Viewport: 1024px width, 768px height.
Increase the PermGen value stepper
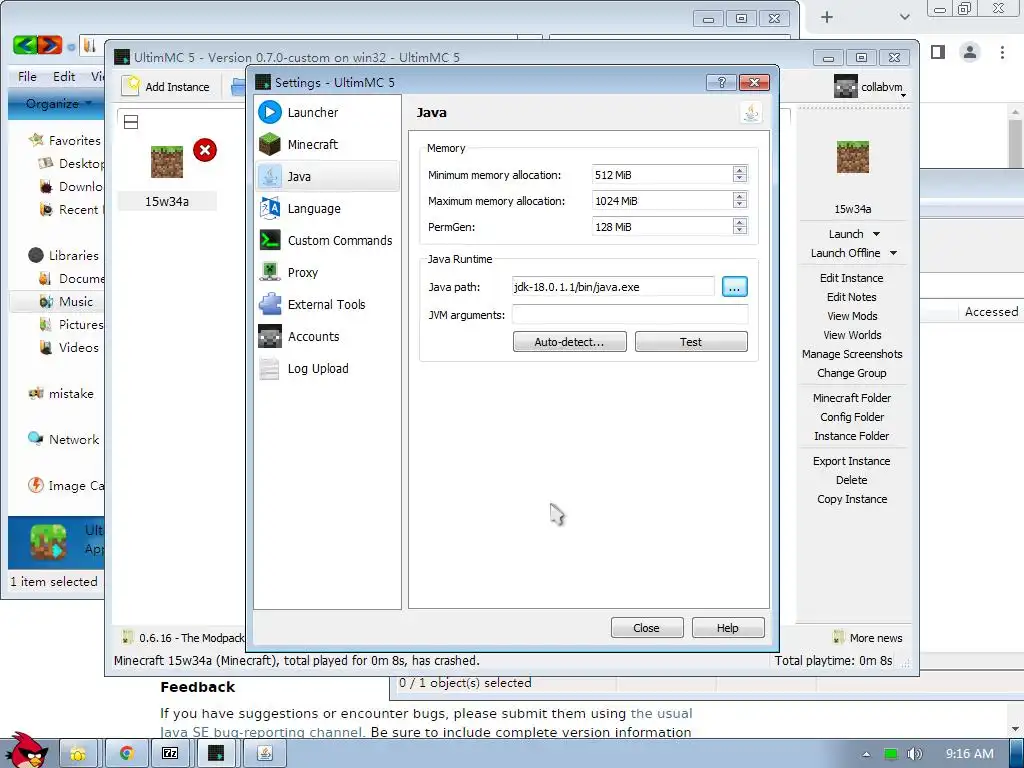coord(739,223)
